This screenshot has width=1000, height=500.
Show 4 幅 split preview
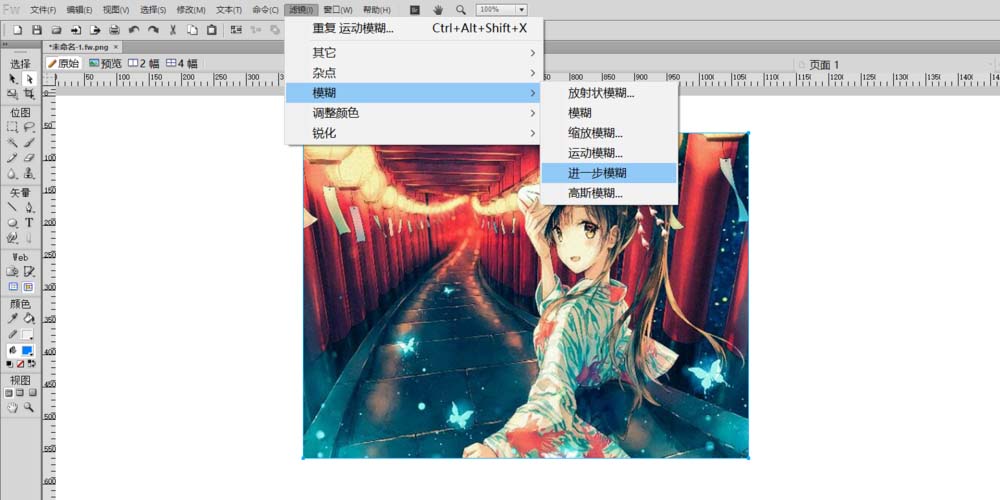click(182, 63)
